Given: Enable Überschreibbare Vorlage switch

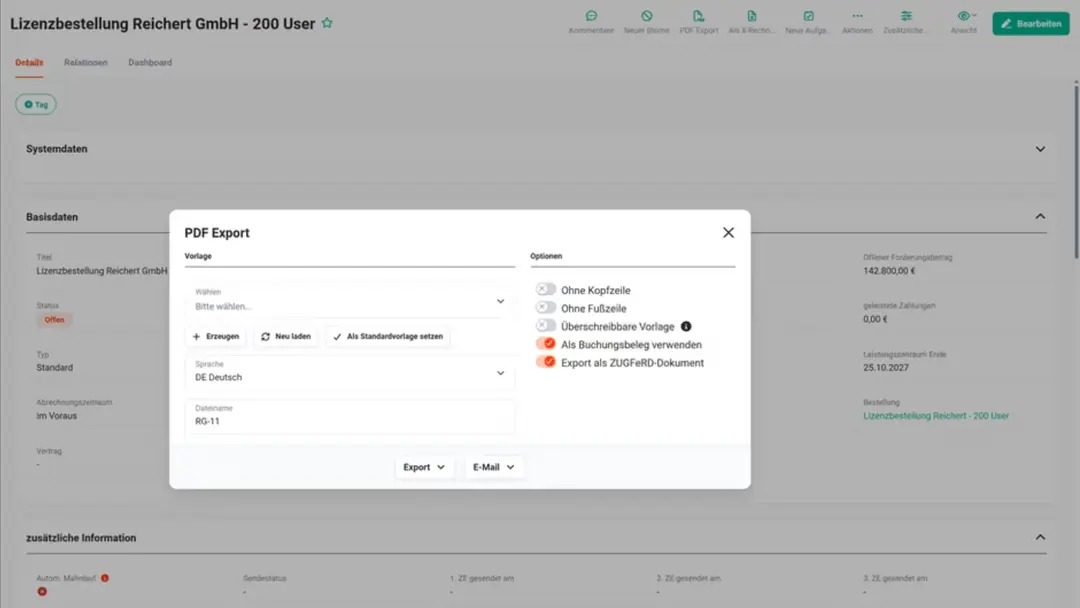Looking at the screenshot, I should 546,326.
